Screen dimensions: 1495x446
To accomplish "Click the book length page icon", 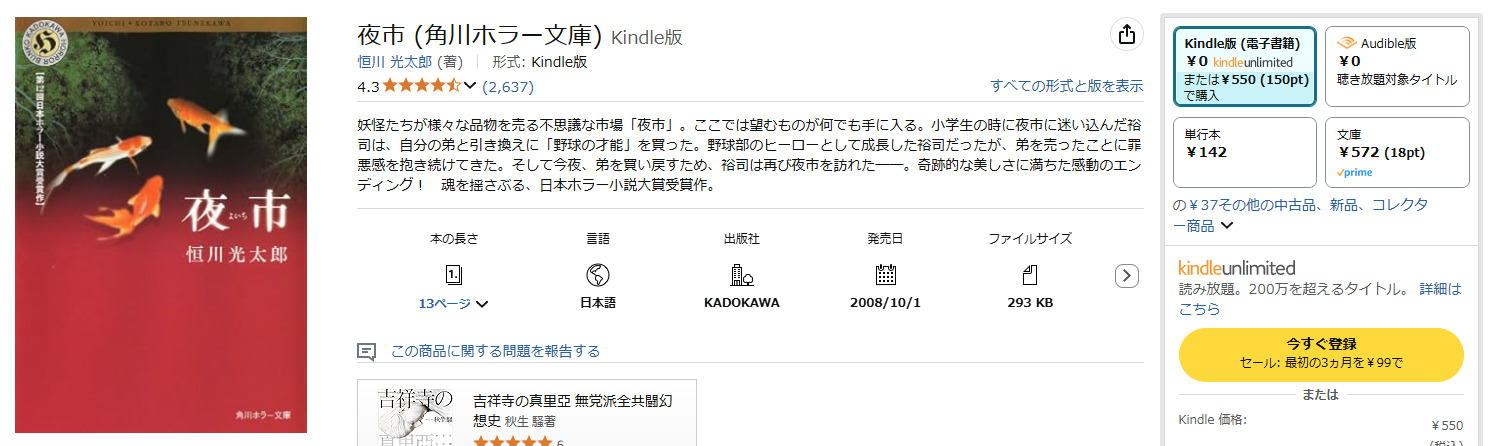I will [454, 275].
